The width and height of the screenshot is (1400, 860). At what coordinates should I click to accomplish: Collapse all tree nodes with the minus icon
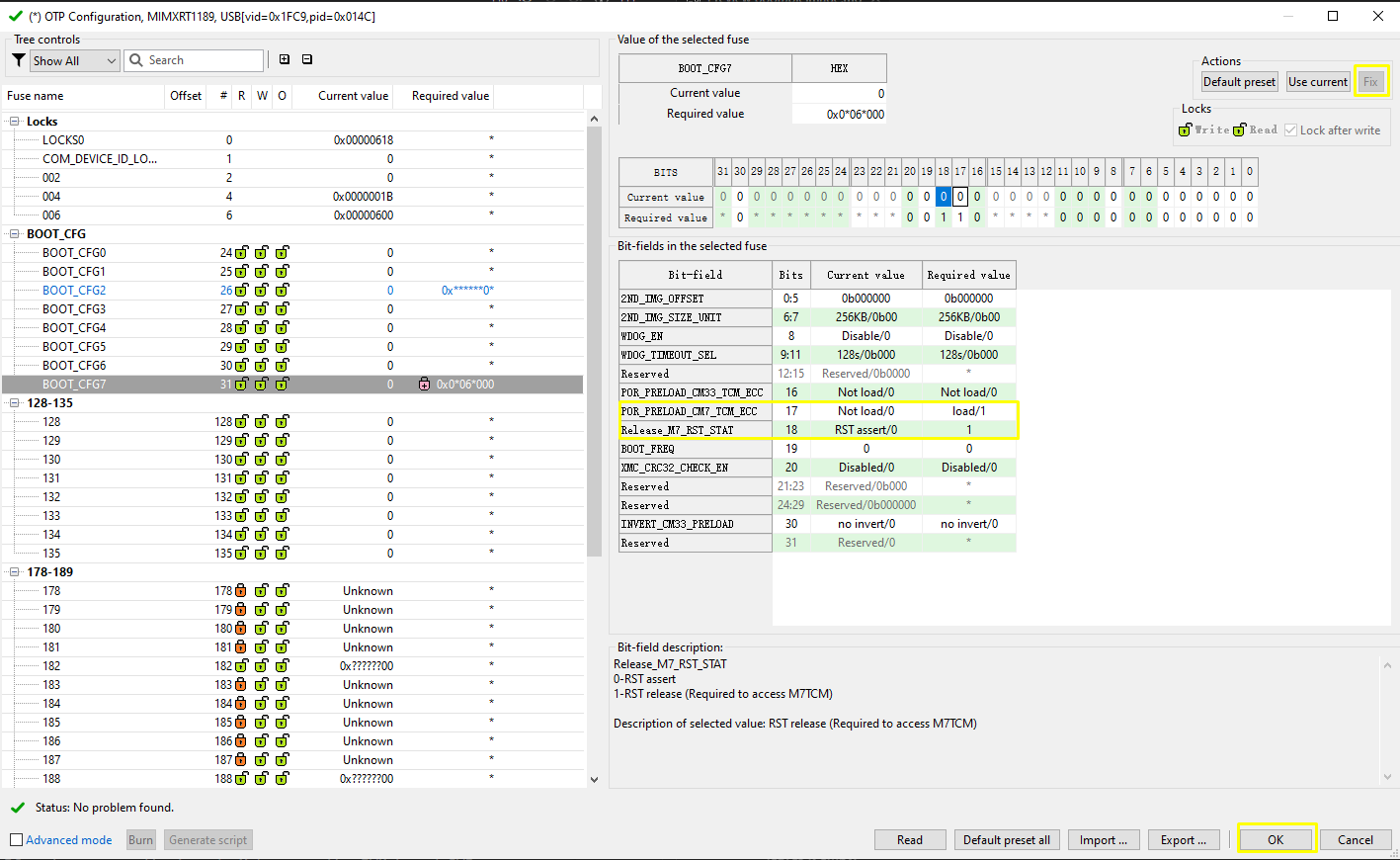pyautogui.click(x=307, y=59)
